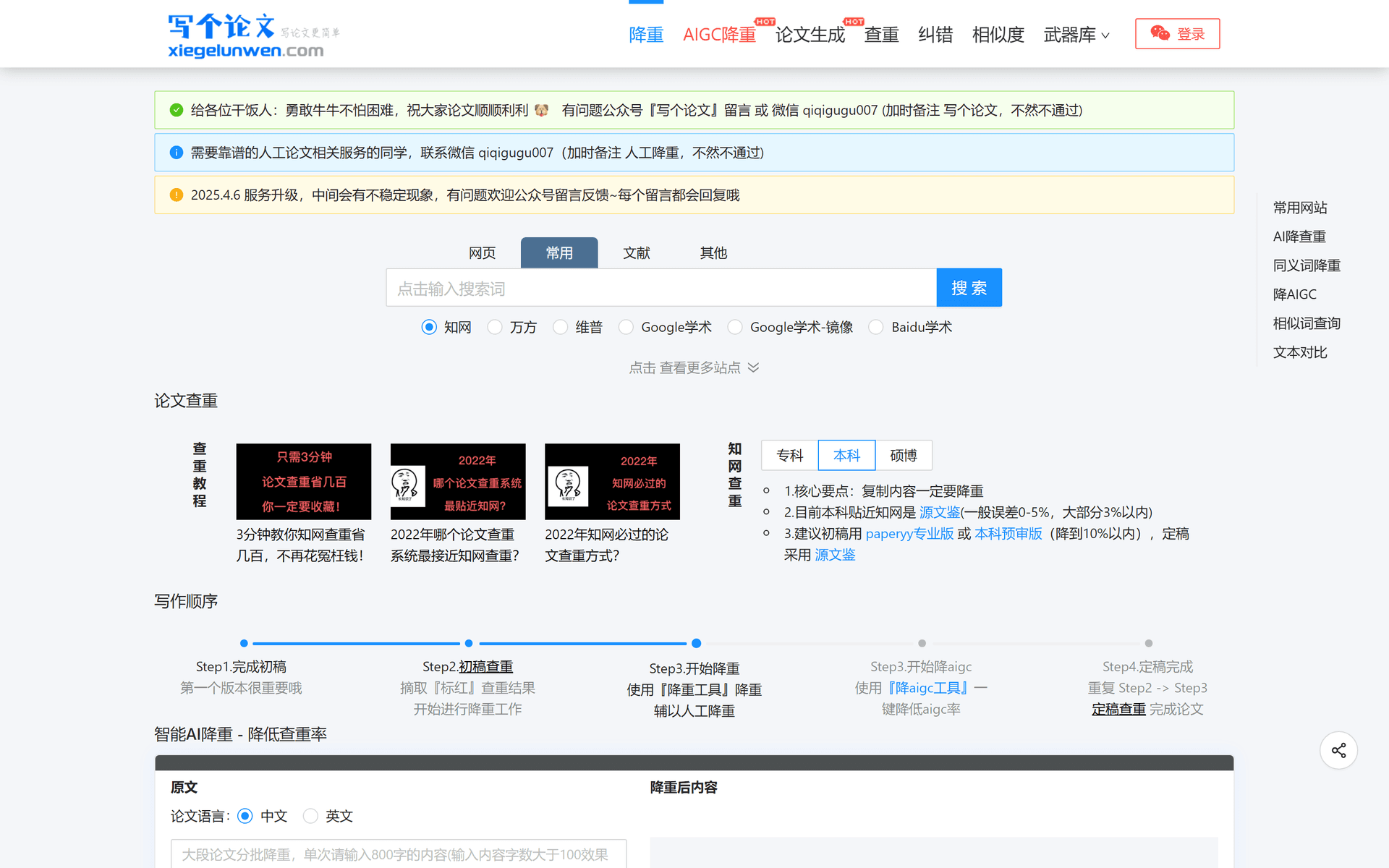The width and height of the screenshot is (1389, 868).
Task: Open the 定稿查重 link in Step4
Action: (1118, 709)
